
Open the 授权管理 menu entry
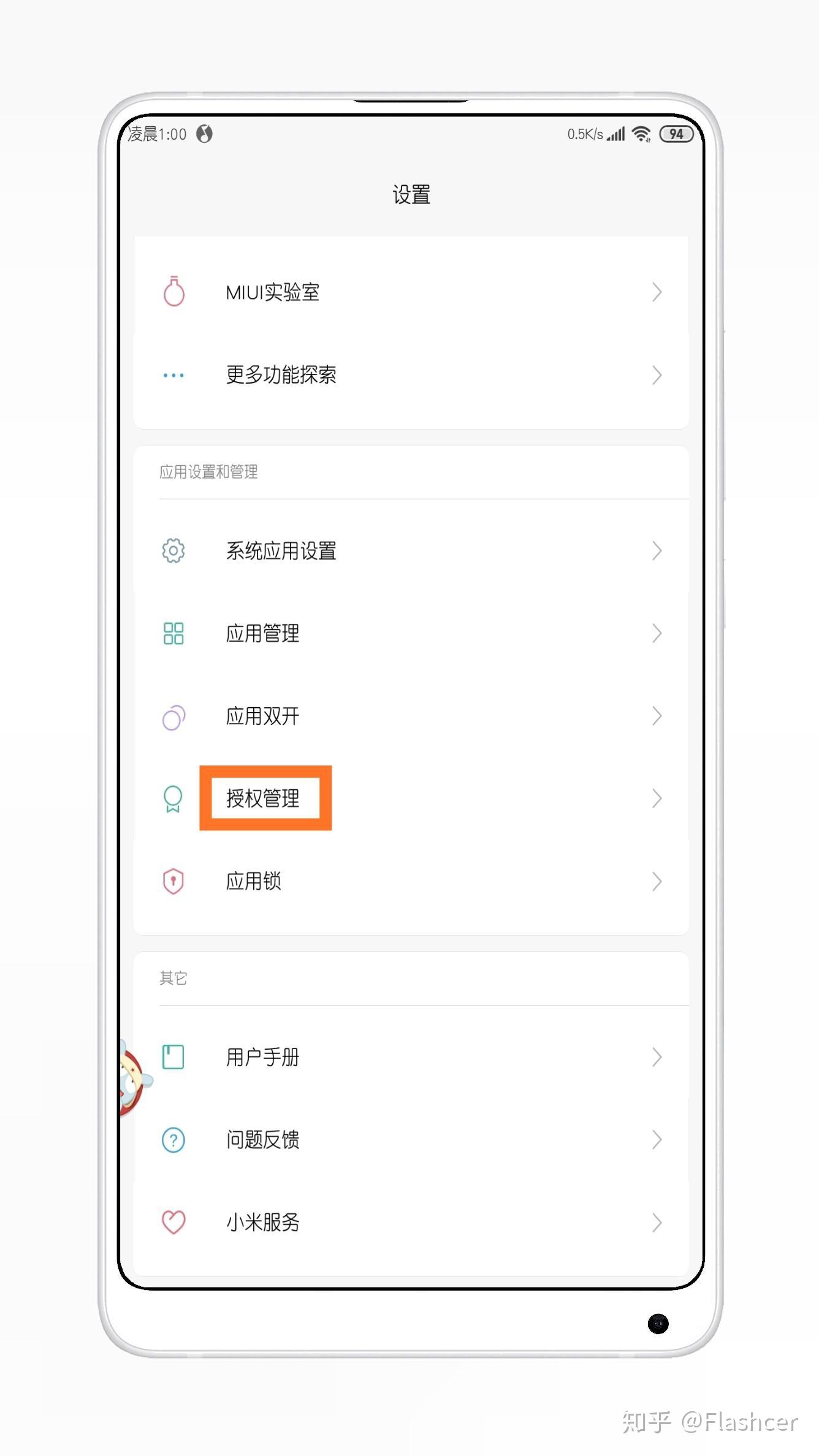[x=411, y=798]
